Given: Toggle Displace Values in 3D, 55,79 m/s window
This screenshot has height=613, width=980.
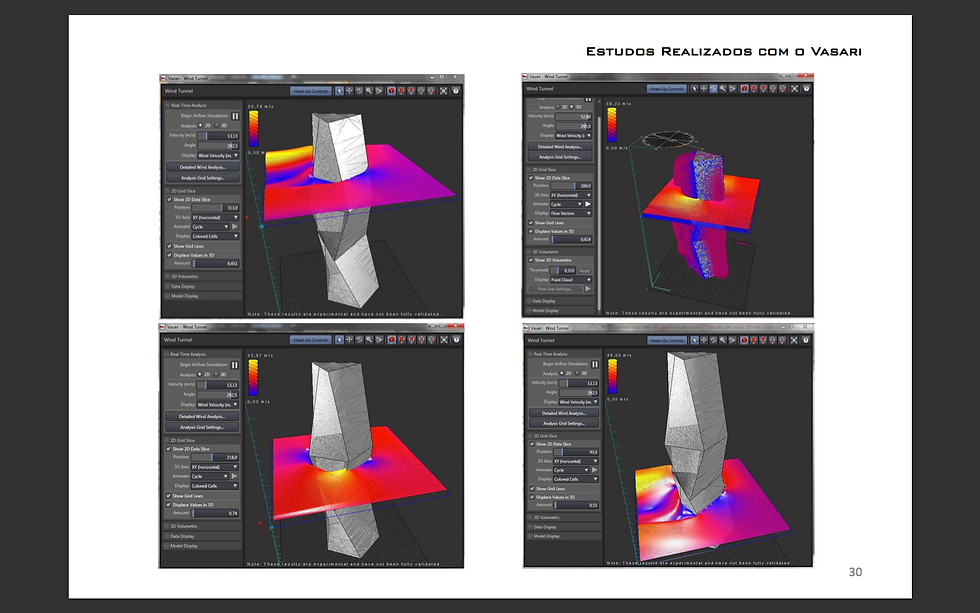Looking at the screenshot, I should 169,255.
